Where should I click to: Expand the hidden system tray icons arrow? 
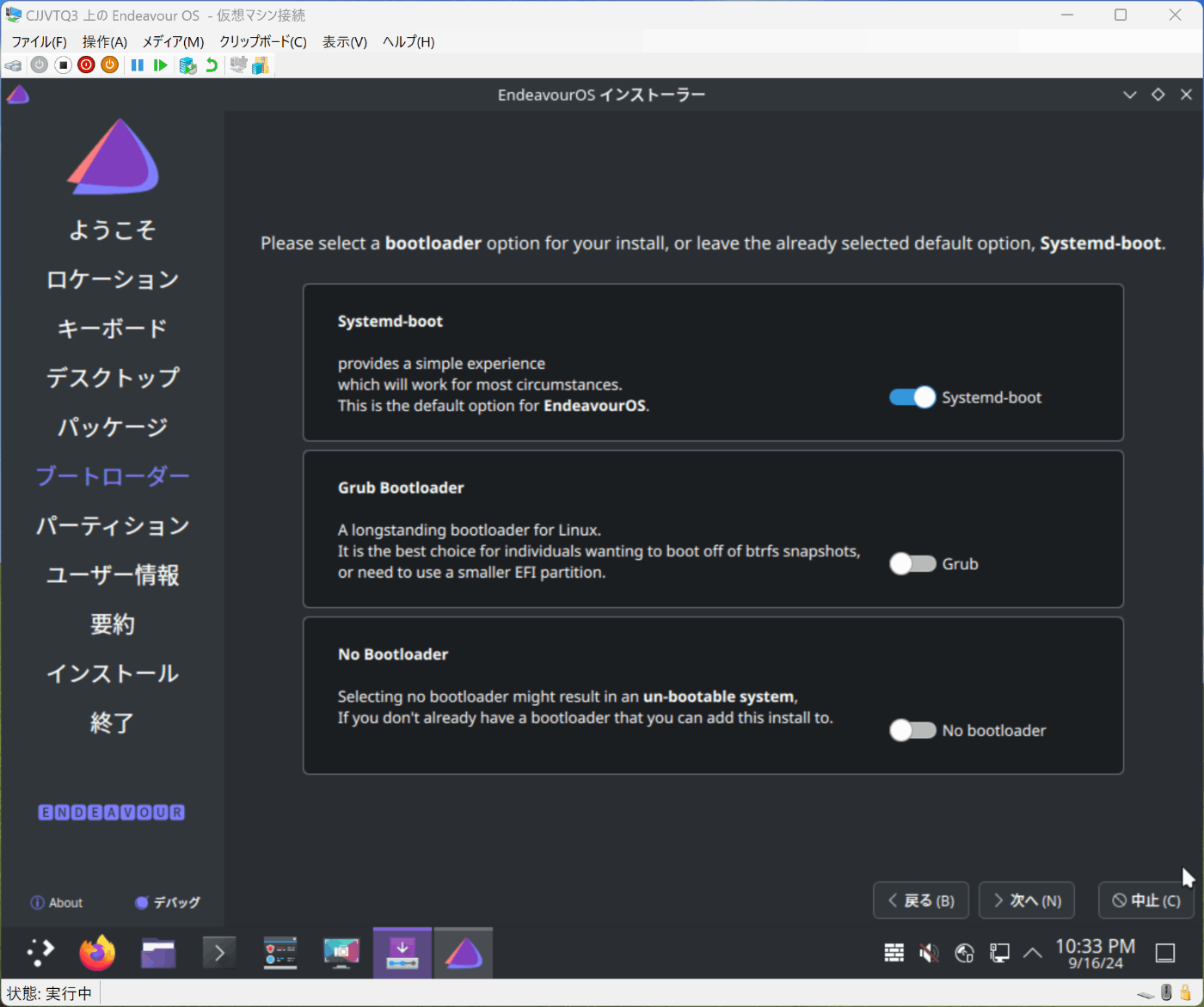pyautogui.click(x=1033, y=953)
